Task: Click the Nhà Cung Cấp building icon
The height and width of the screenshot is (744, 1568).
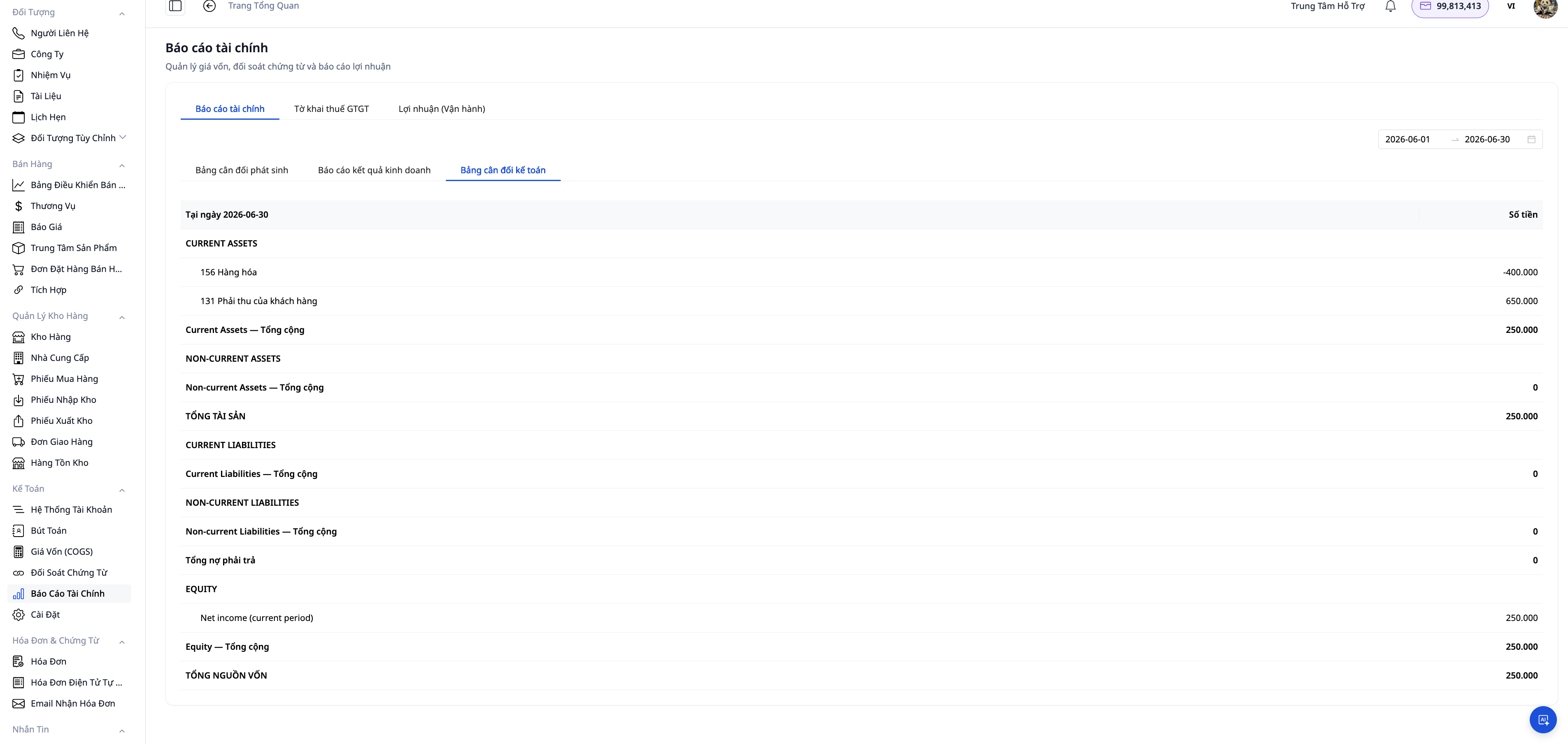Action: pyautogui.click(x=19, y=358)
